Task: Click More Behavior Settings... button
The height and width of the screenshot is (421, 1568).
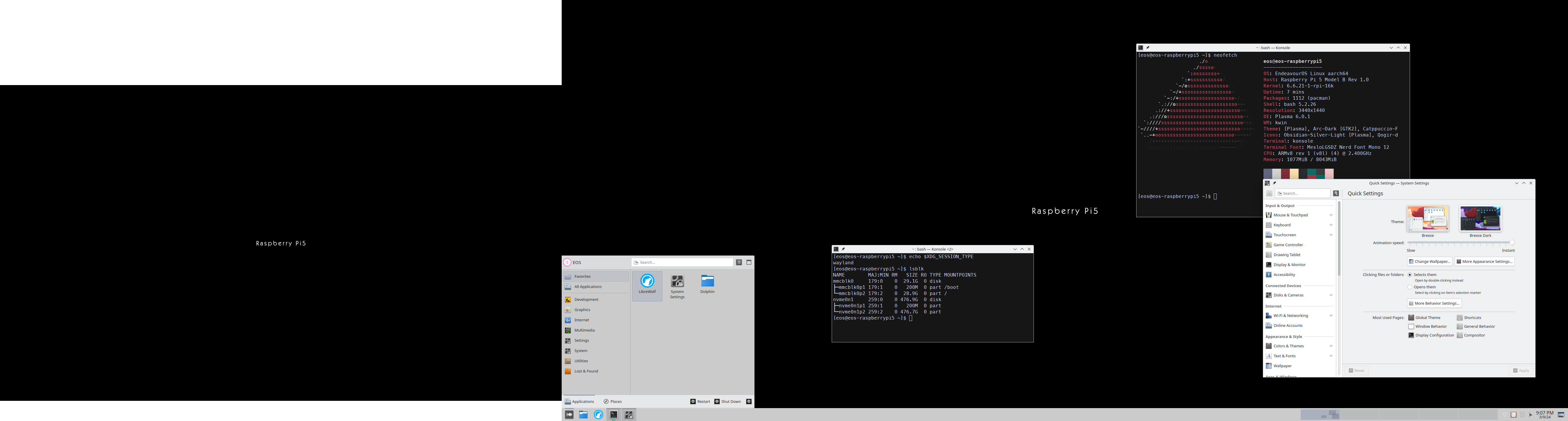Action: (1434, 303)
